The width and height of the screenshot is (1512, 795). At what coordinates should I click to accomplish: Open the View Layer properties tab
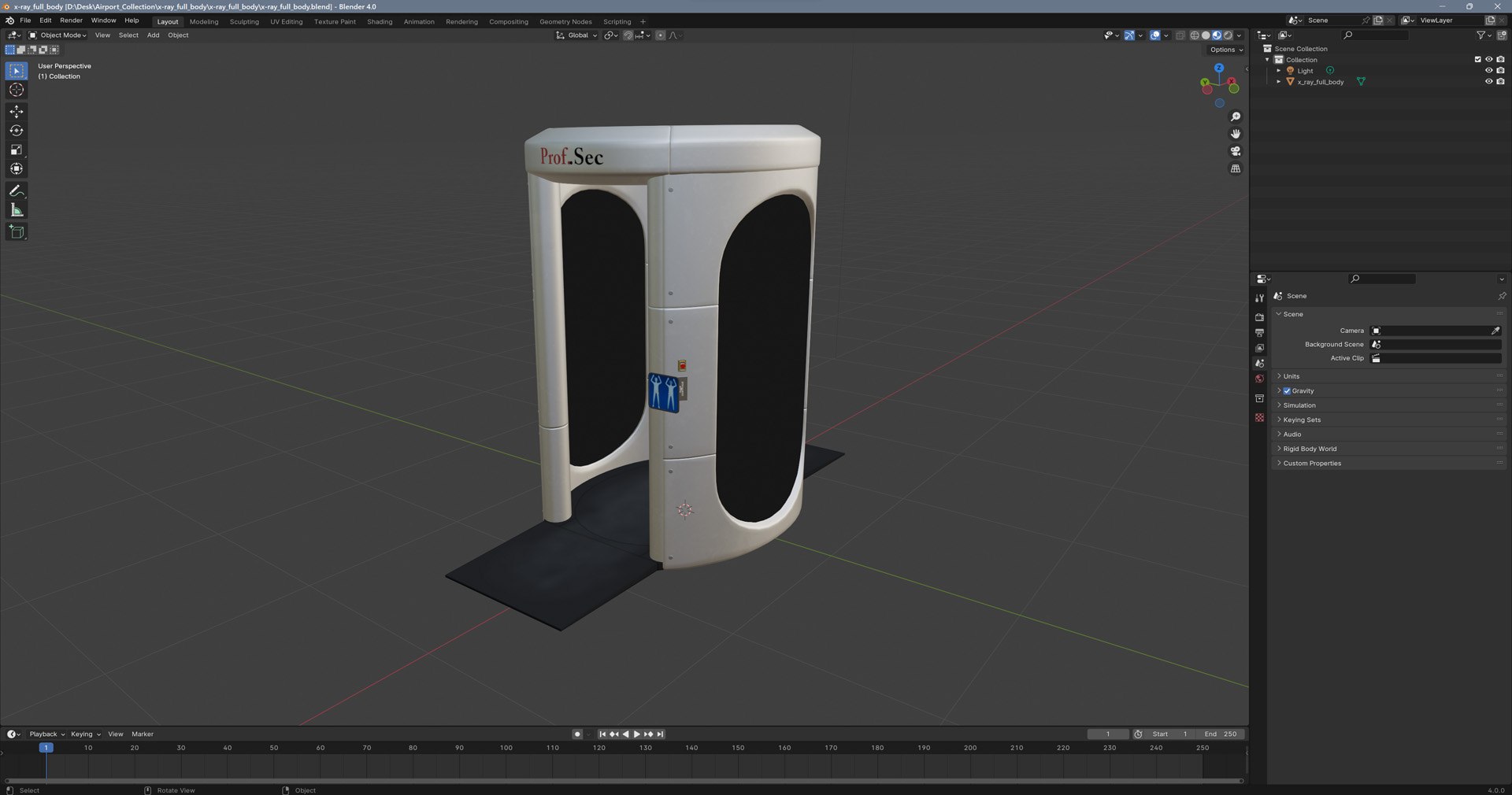[1259, 348]
